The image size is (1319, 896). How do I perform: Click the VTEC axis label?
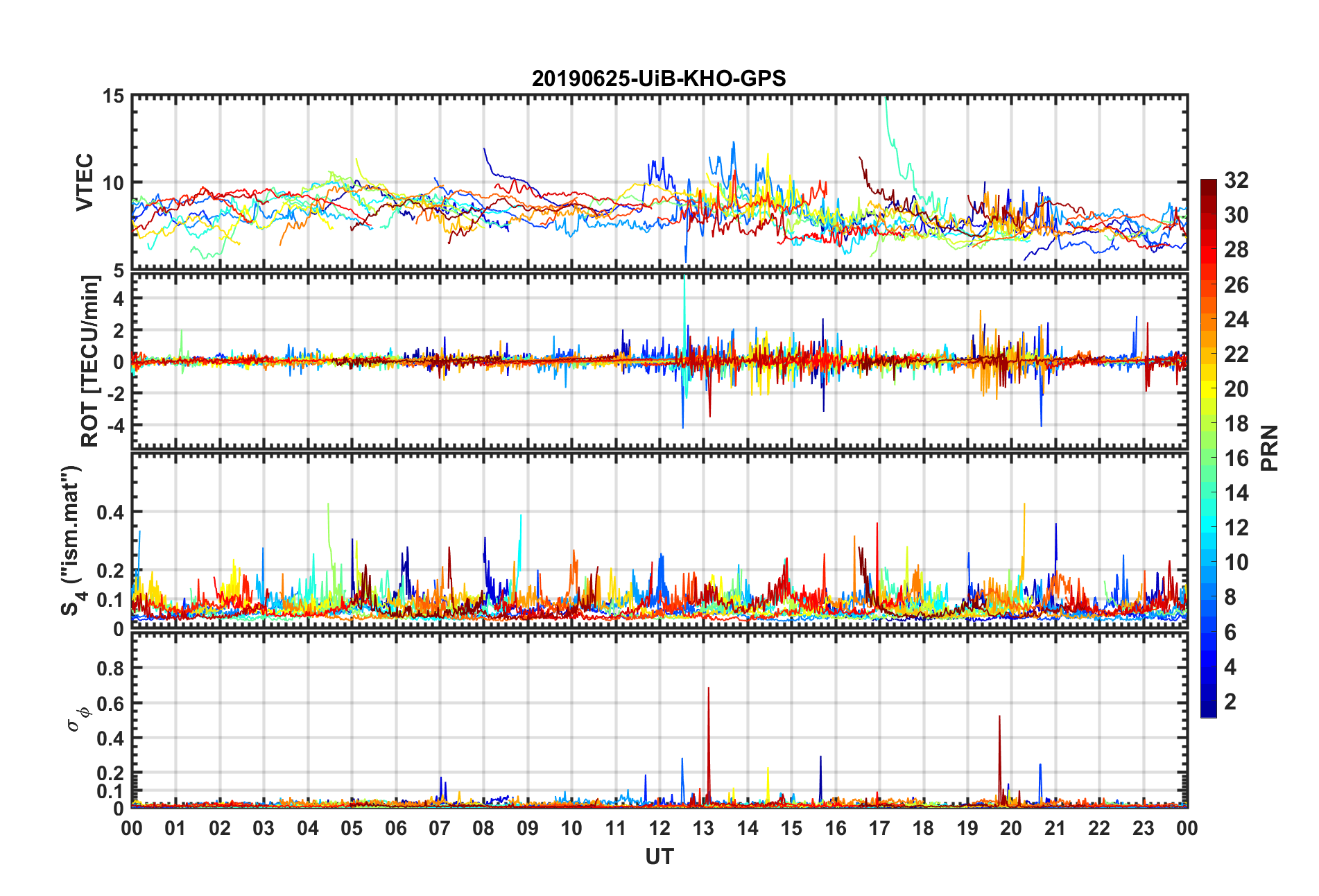click(85, 182)
